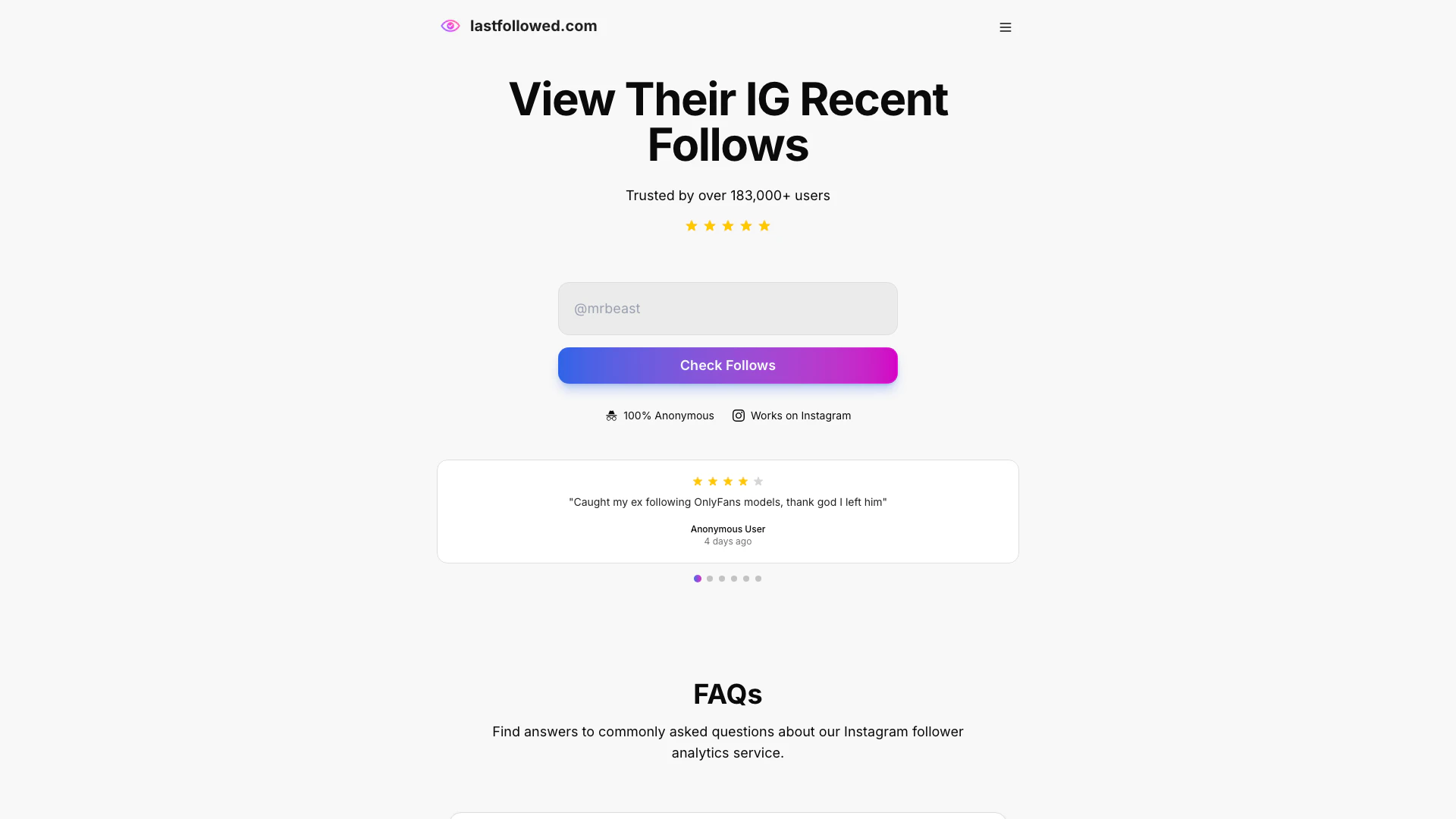The image size is (1456, 819).
Task: Open the hamburger menu
Action: 1006,27
